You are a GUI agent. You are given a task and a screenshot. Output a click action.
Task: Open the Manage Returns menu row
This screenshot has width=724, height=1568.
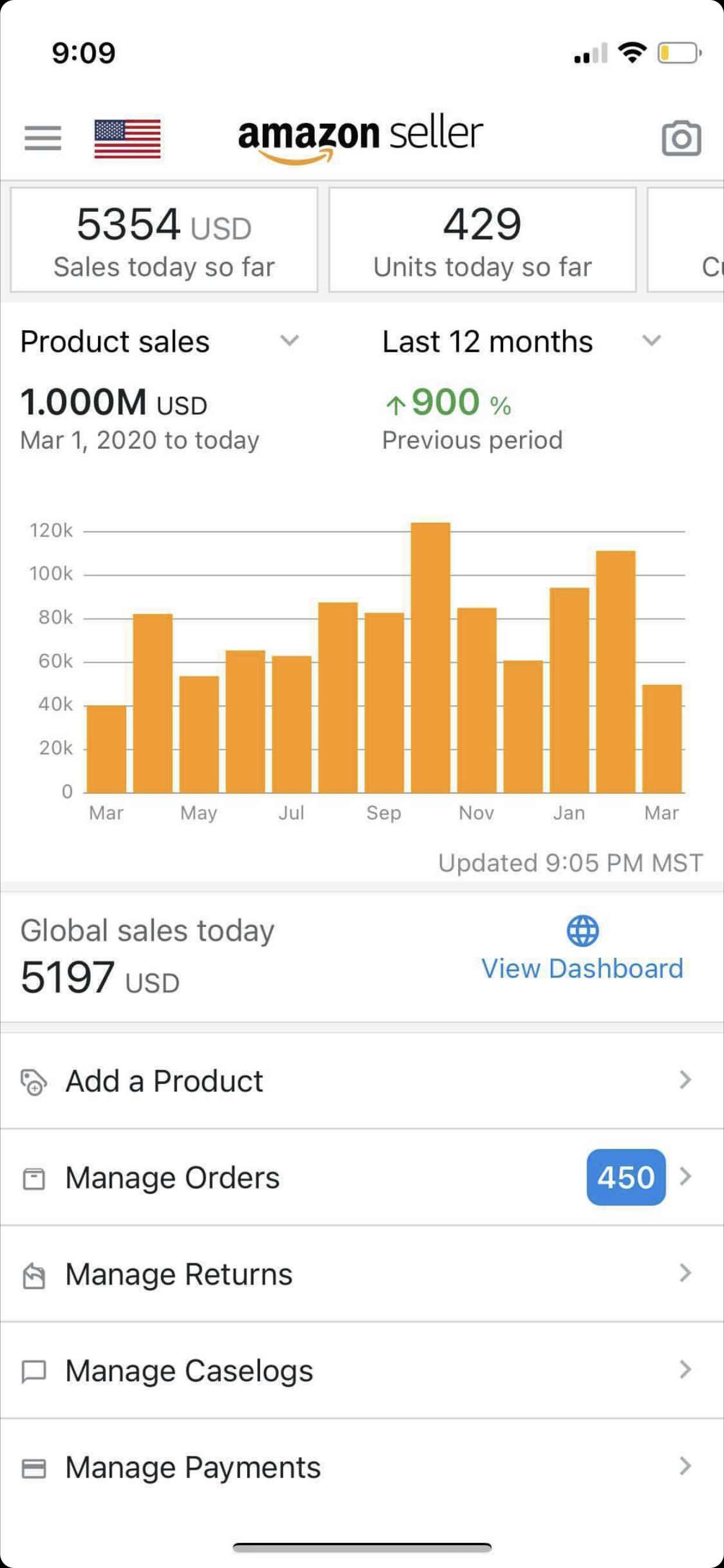tap(304, 1274)
